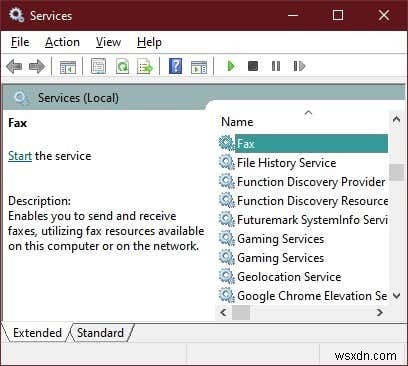This screenshot has width=408, height=366.
Task: Open Help with the question mark icon
Action: point(175,66)
